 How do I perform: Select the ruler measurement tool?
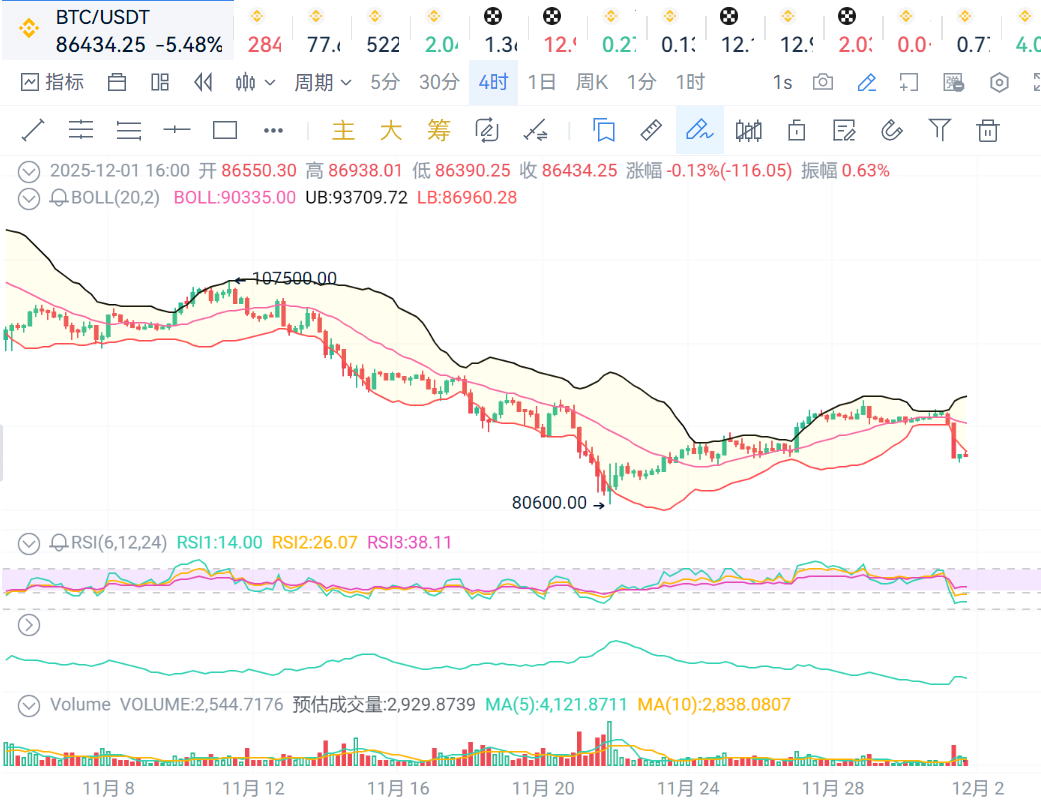coord(651,130)
